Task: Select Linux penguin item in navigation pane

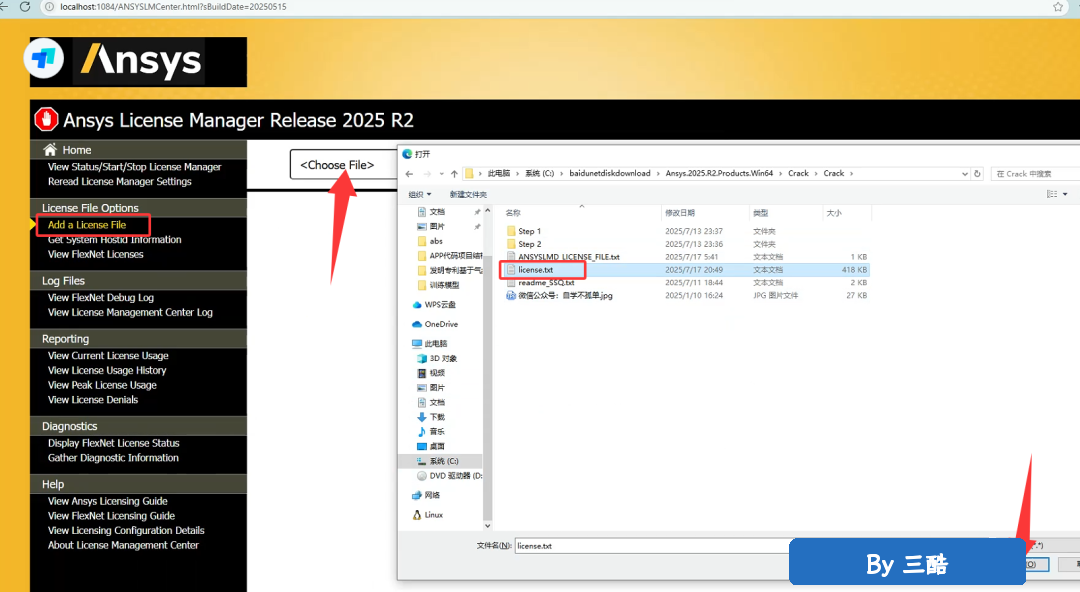Action: [428, 515]
